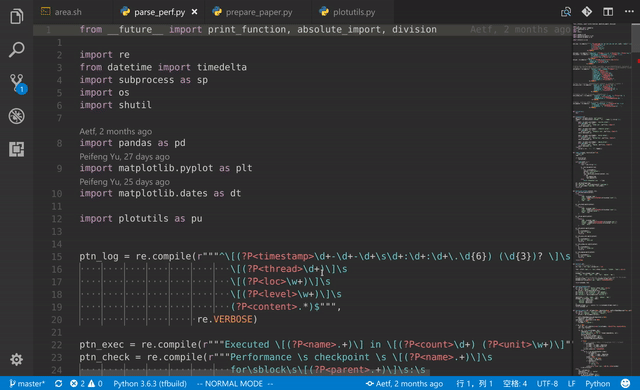The image size is (640, 390).
Task: Click the import matplotlib.pyplot as plt line
Action: coord(166,168)
